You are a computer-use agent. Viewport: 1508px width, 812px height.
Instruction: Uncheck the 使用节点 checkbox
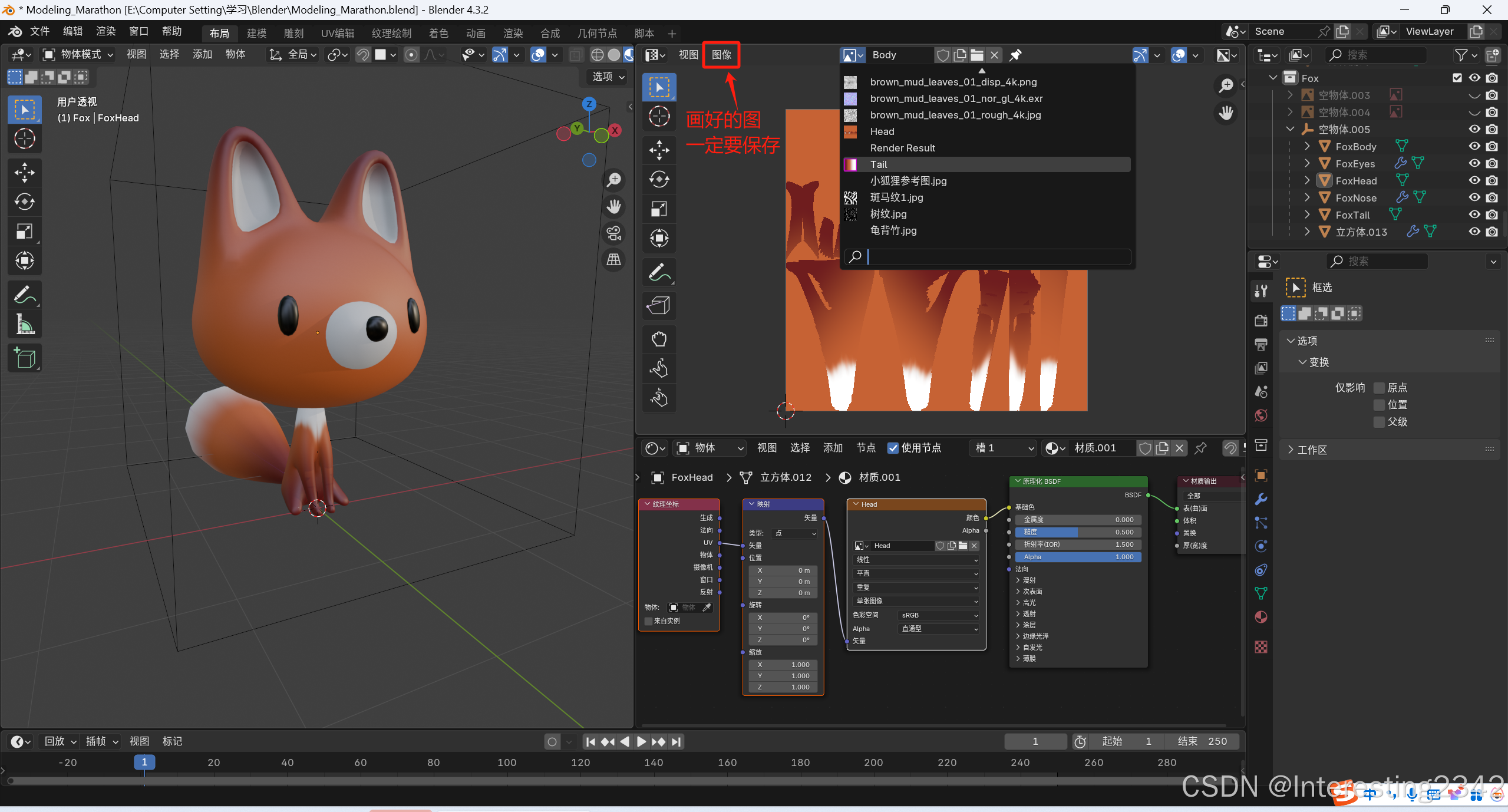[x=893, y=448]
